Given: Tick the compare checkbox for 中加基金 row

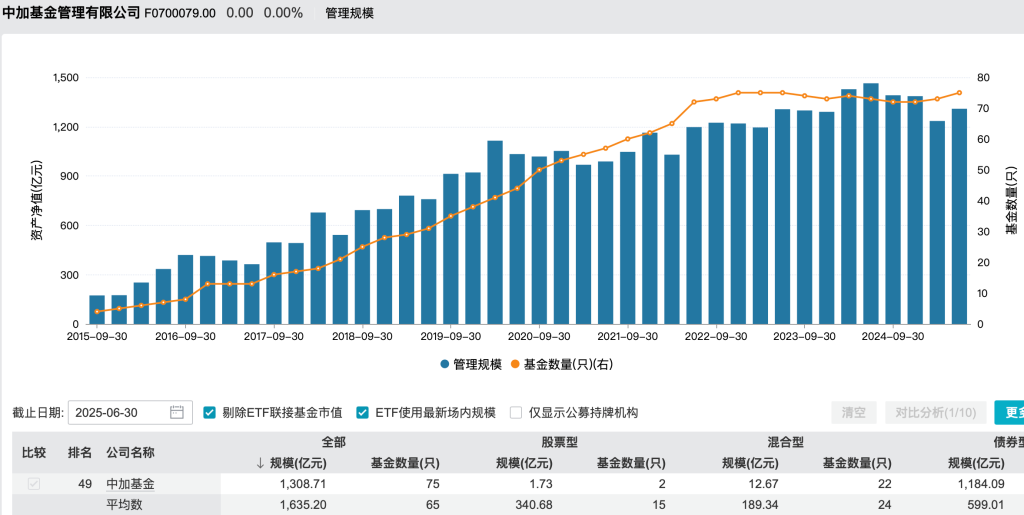Looking at the screenshot, I should click(x=33, y=484).
